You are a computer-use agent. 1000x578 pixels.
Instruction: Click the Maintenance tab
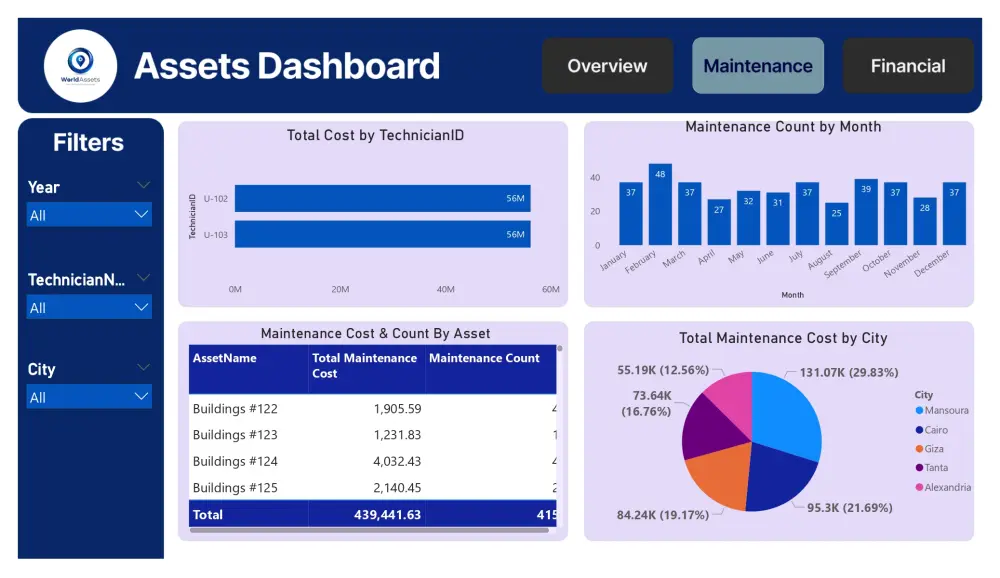pyautogui.click(x=757, y=65)
